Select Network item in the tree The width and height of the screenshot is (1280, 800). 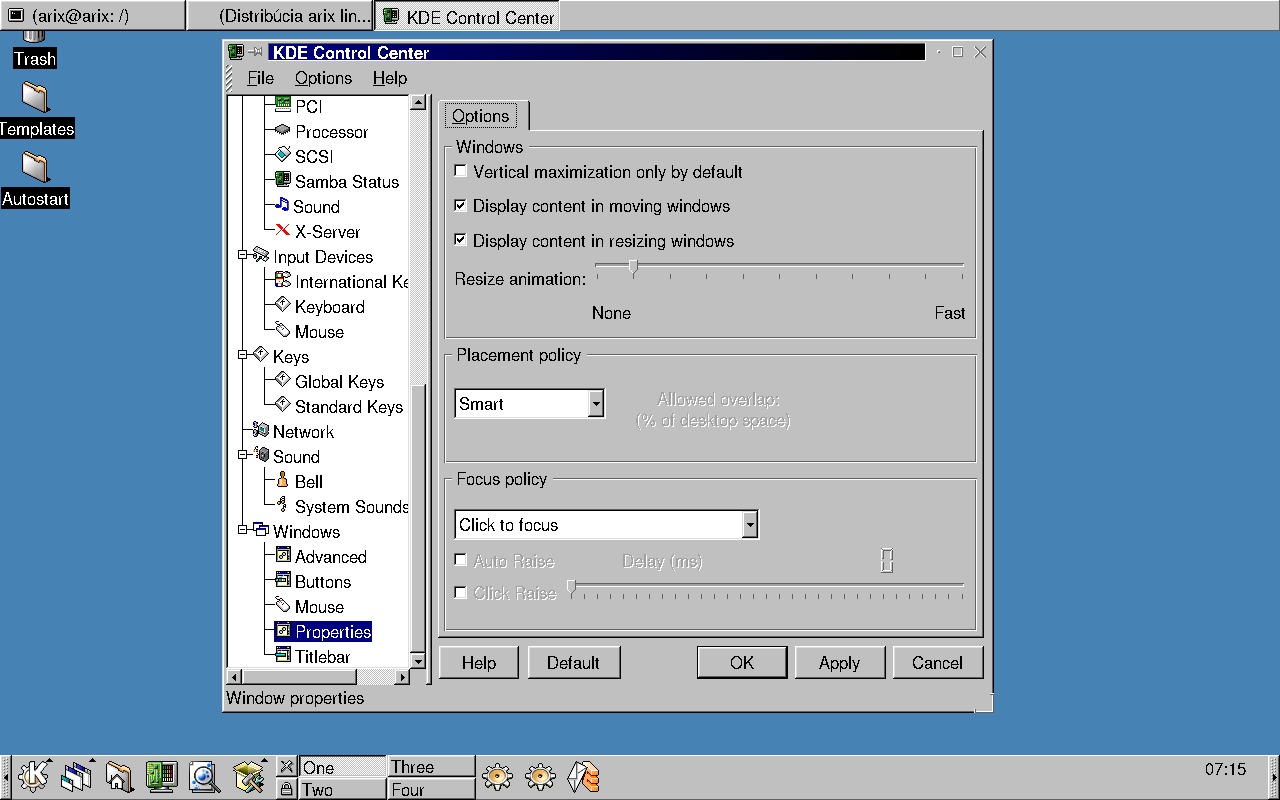[303, 432]
